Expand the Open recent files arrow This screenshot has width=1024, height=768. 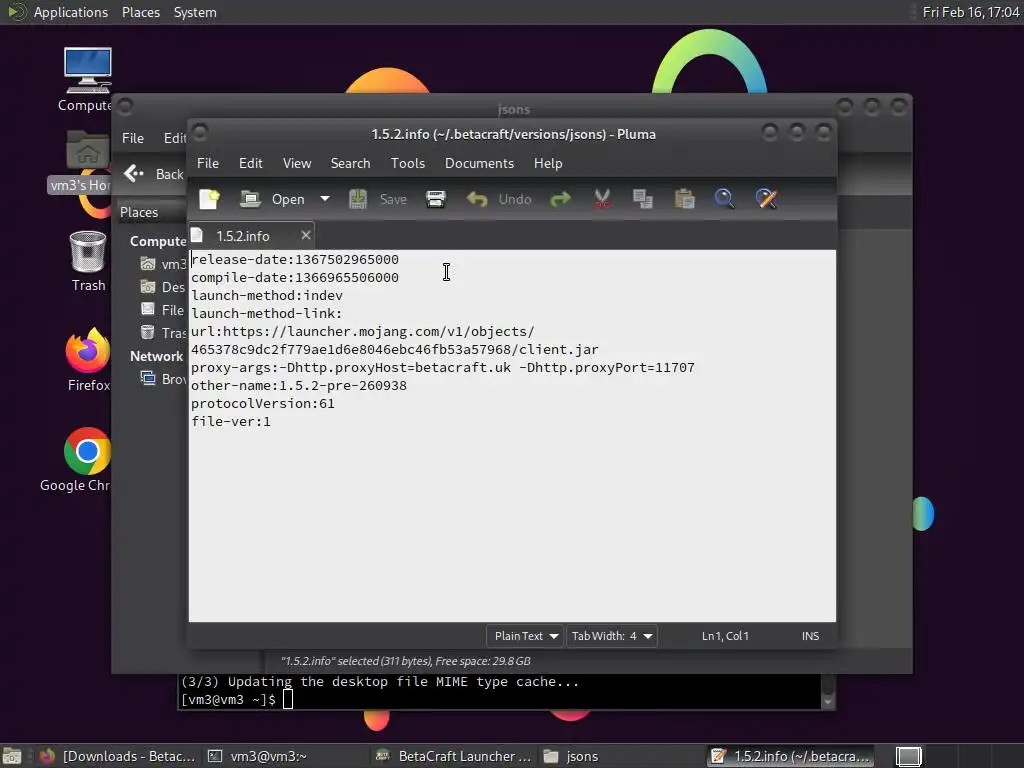click(x=325, y=199)
